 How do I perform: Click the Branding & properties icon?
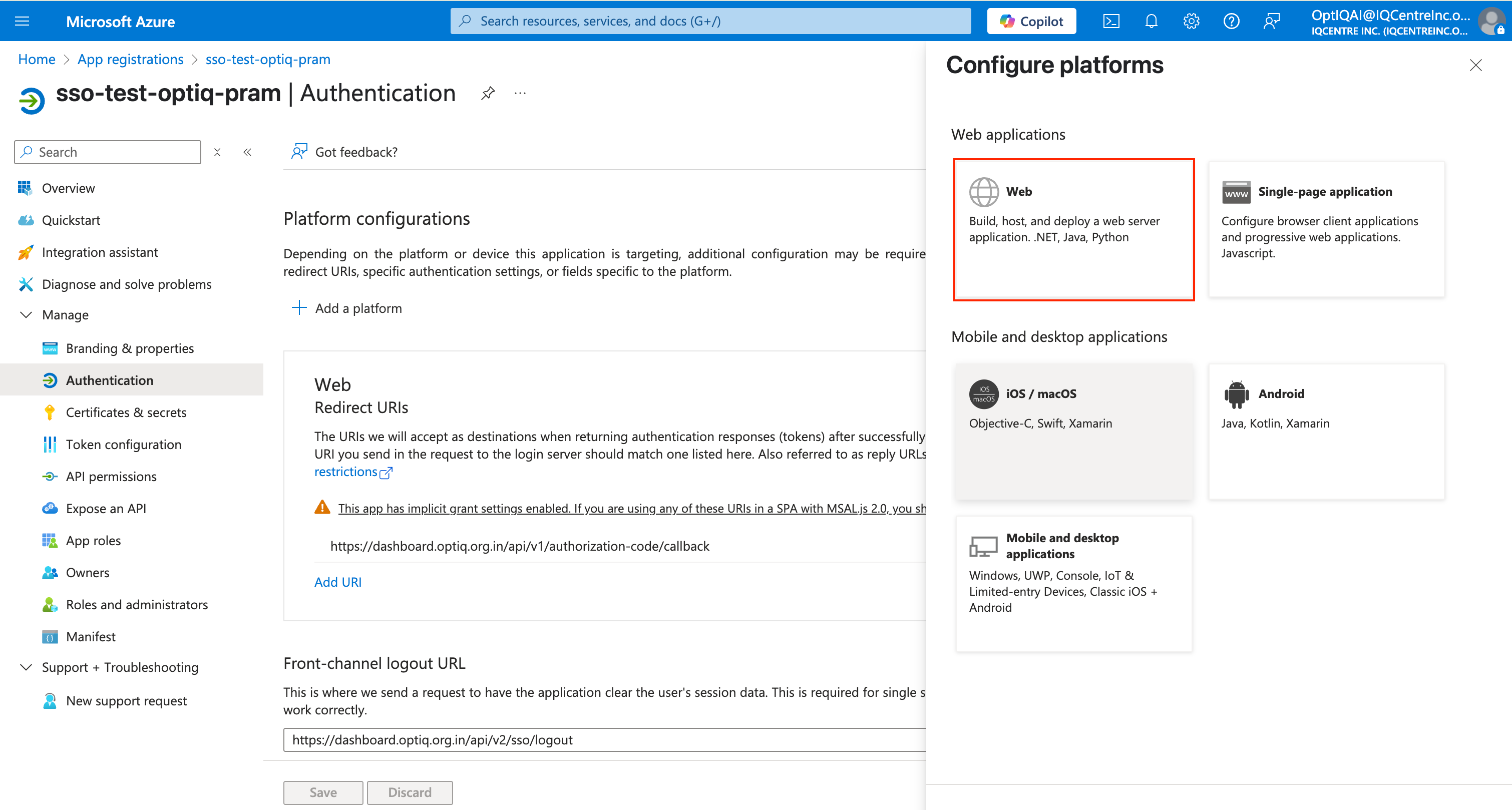tap(50, 348)
